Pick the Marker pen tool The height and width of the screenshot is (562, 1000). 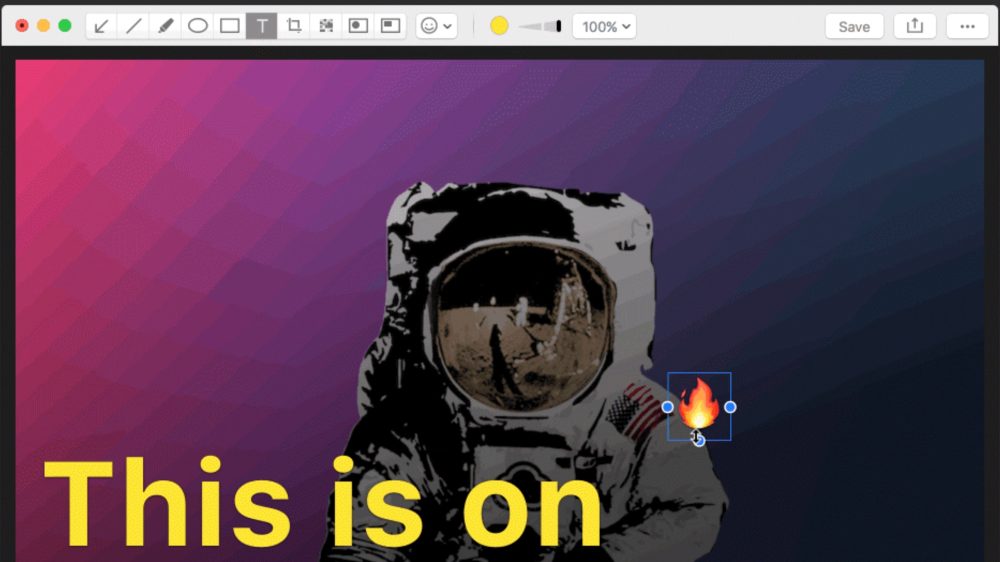(166, 26)
